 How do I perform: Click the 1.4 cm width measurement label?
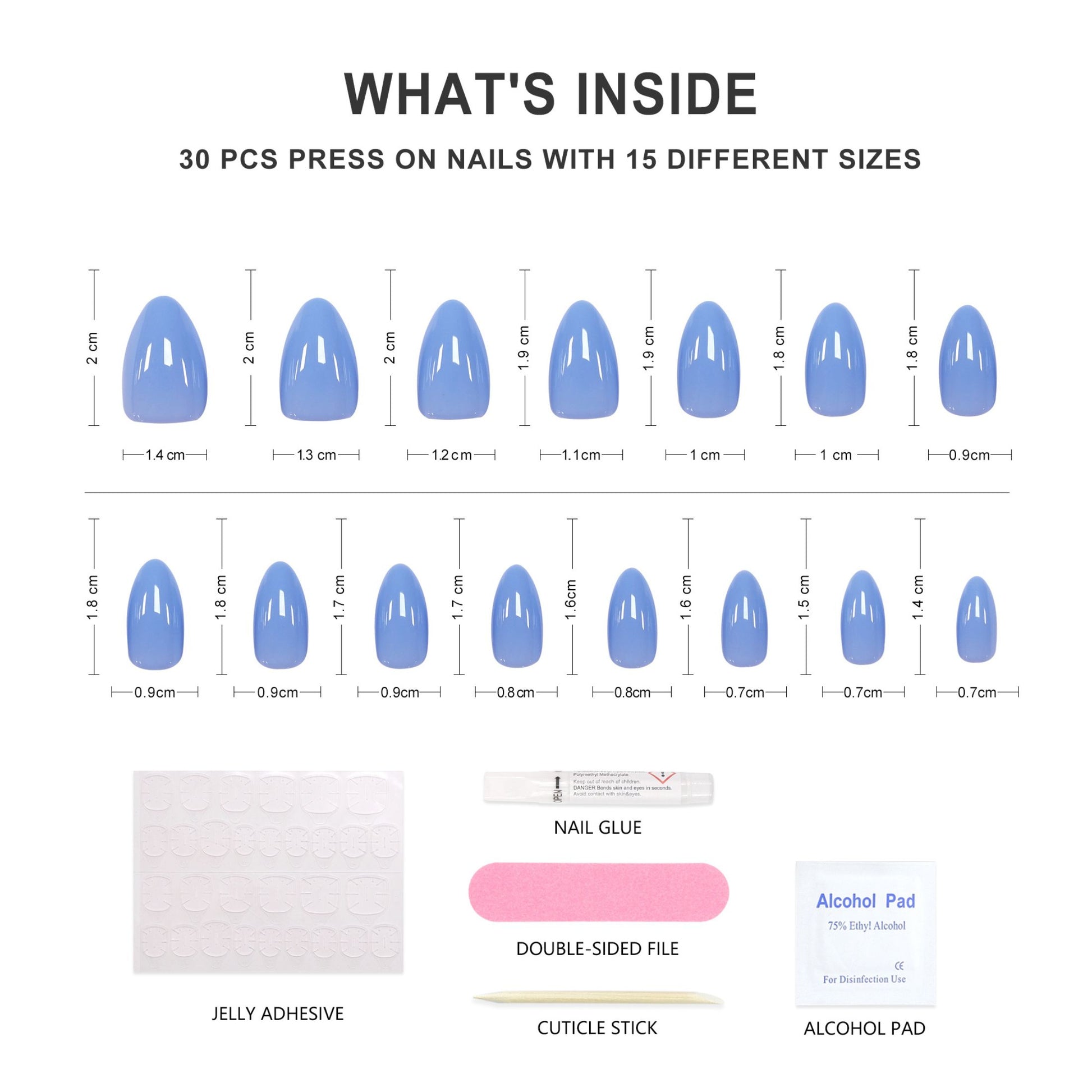point(165,455)
